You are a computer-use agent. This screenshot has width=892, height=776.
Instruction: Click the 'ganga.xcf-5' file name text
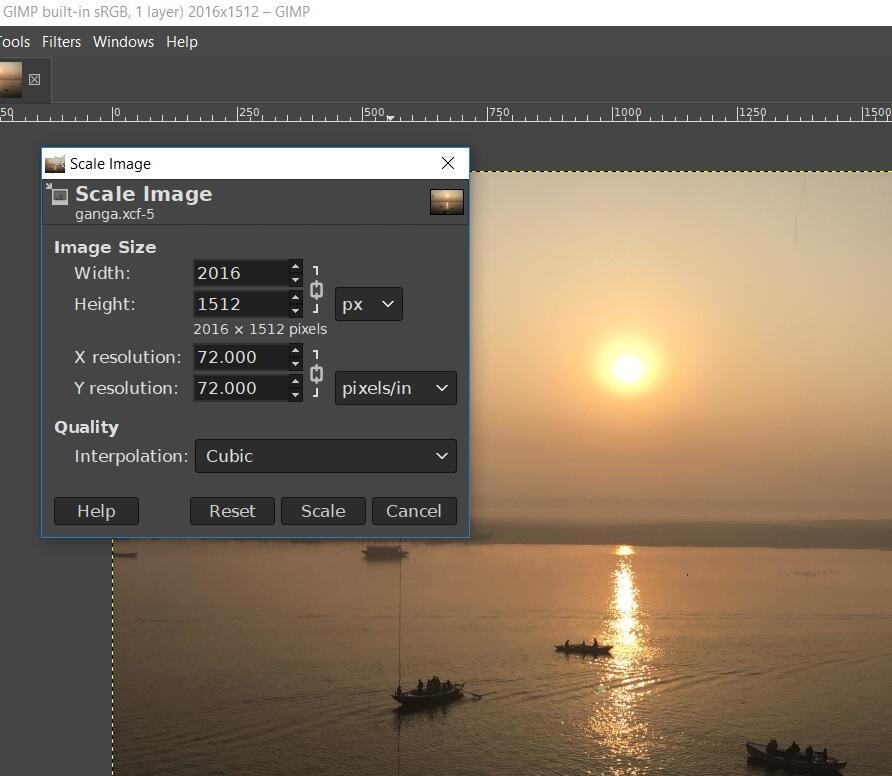pos(114,214)
